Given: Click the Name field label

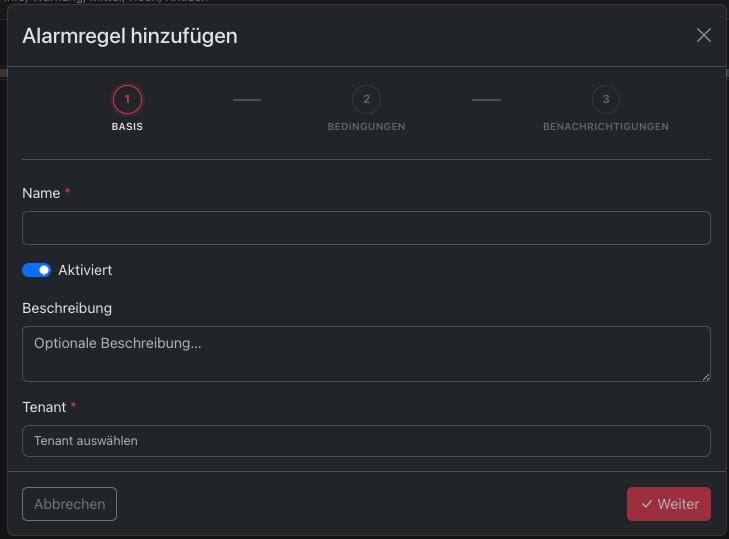Looking at the screenshot, I should [x=41, y=193].
